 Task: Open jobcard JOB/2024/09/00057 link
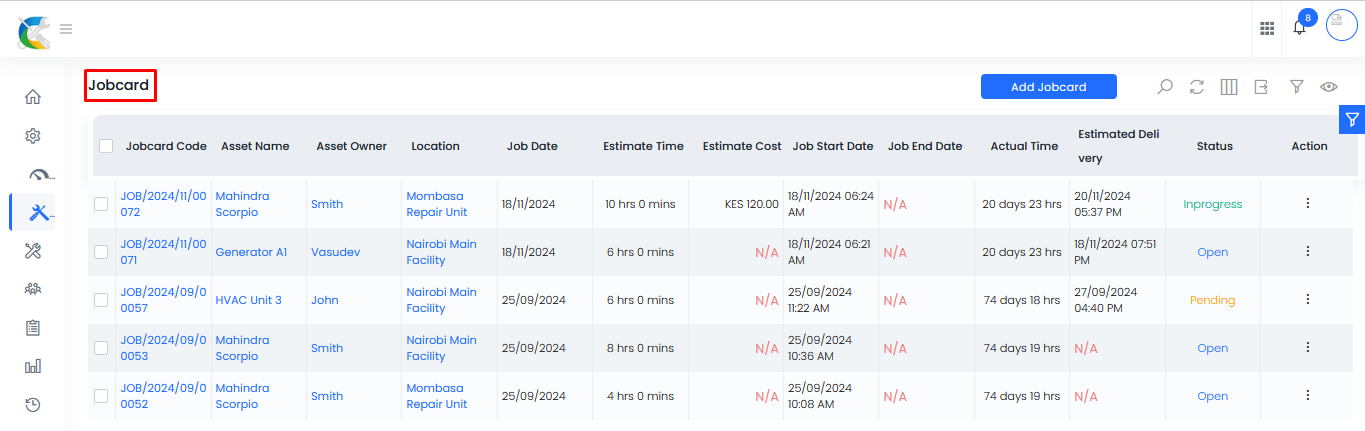[163, 300]
